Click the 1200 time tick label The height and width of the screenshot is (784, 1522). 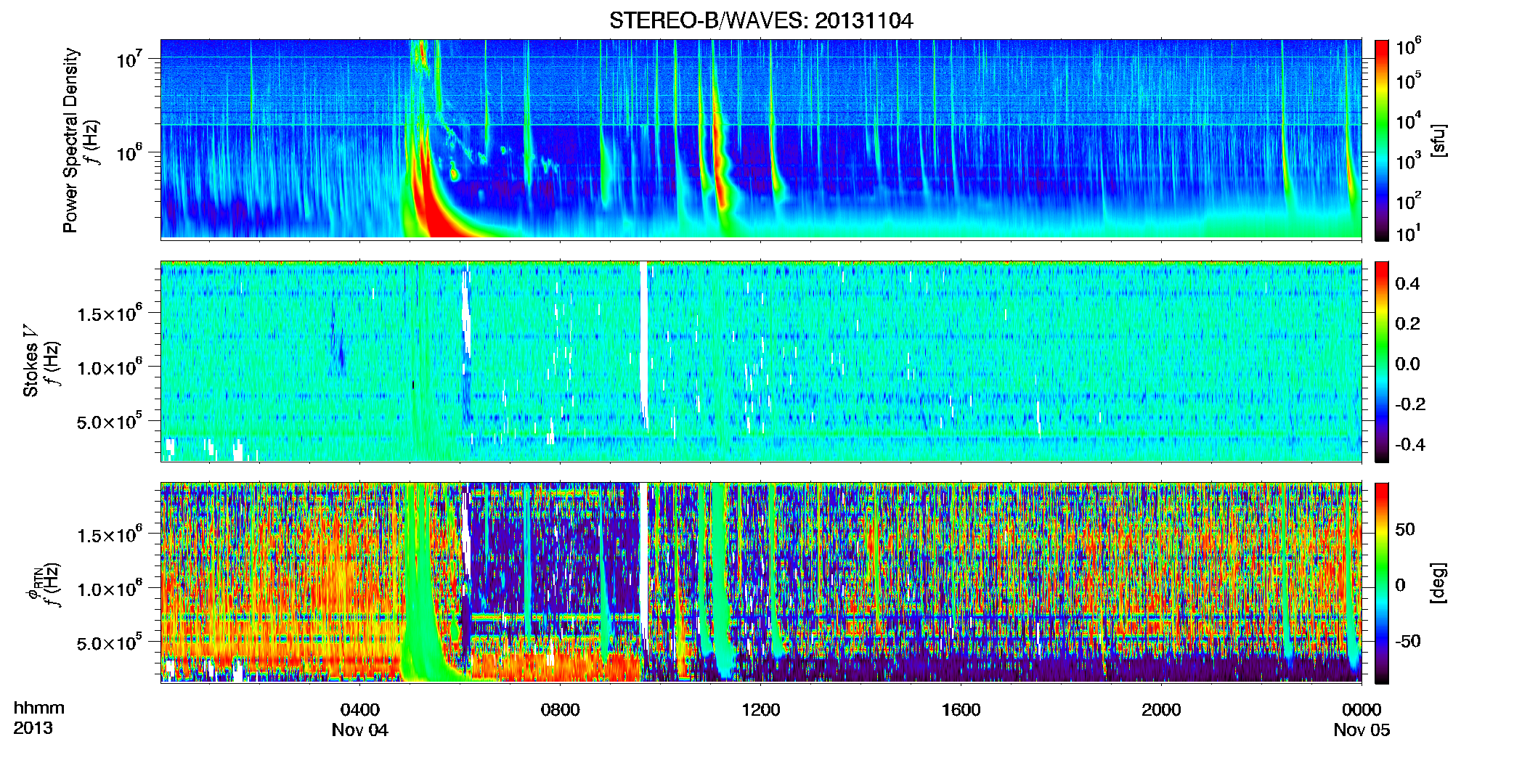pos(760,710)
